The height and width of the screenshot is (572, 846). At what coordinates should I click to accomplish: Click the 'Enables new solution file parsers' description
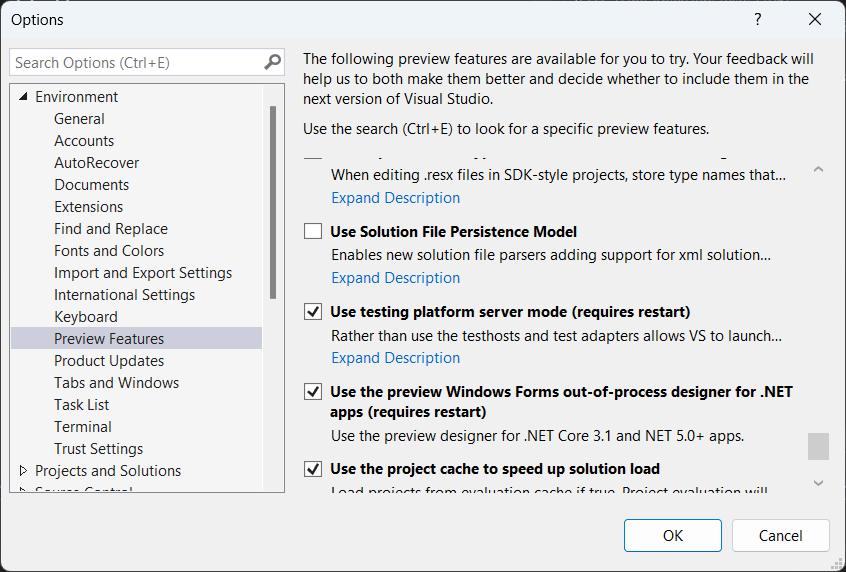[551, 255]
